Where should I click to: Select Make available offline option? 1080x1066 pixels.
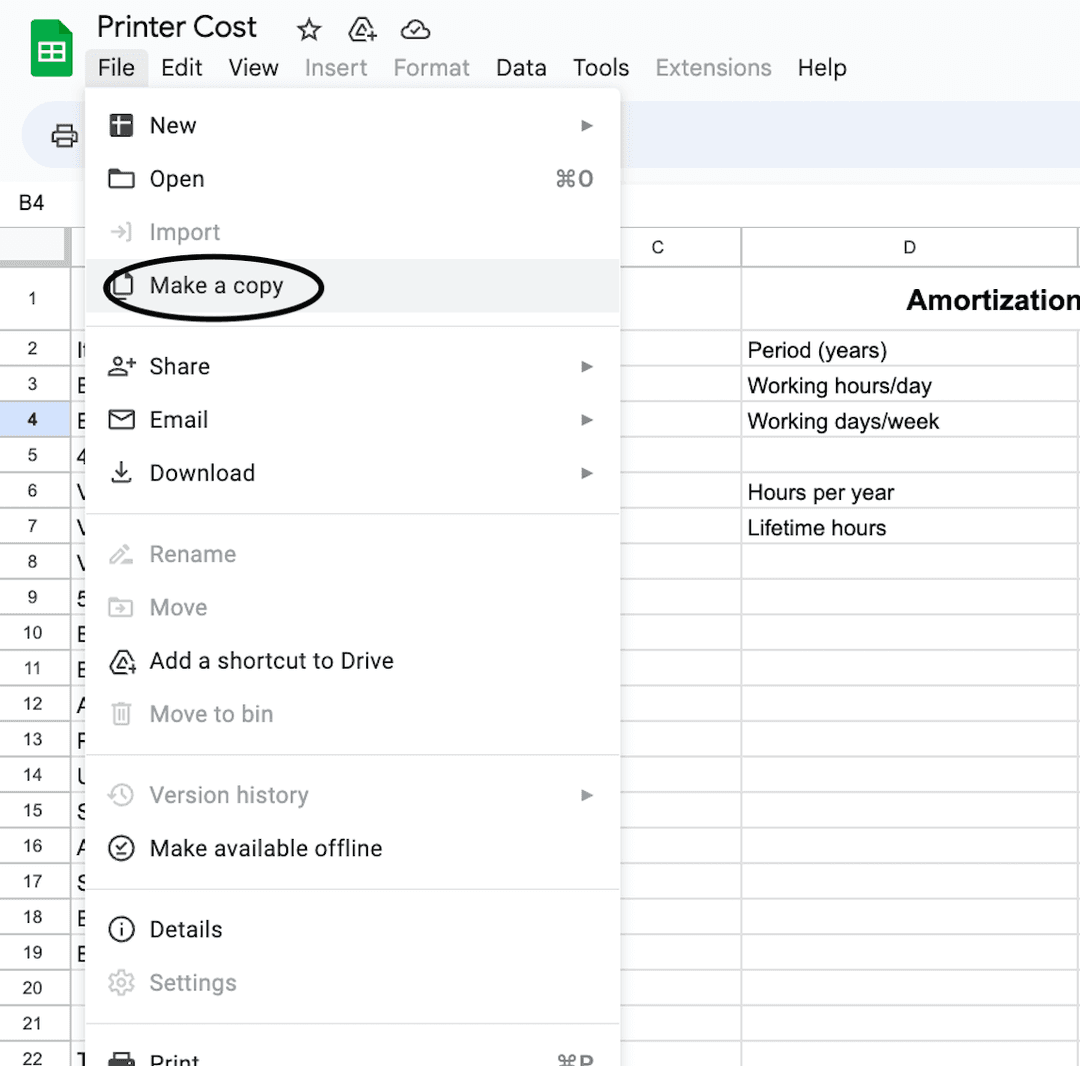coord(353,848)
